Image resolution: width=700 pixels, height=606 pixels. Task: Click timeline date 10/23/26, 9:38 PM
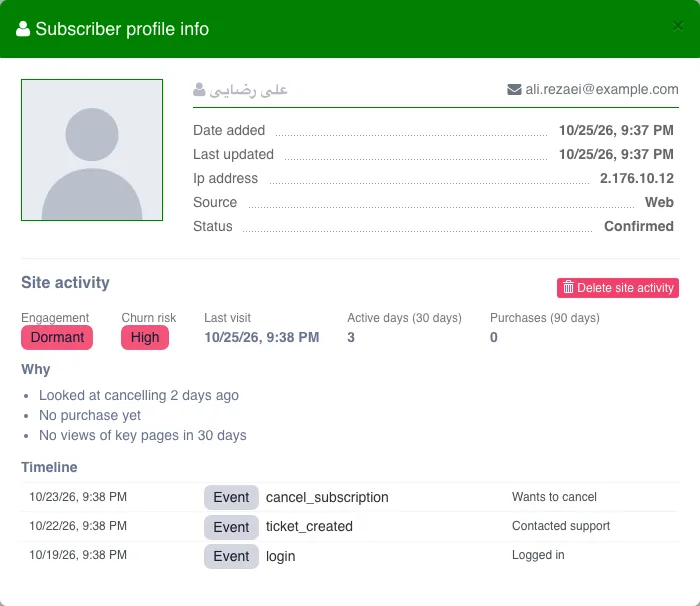[78, 497]
